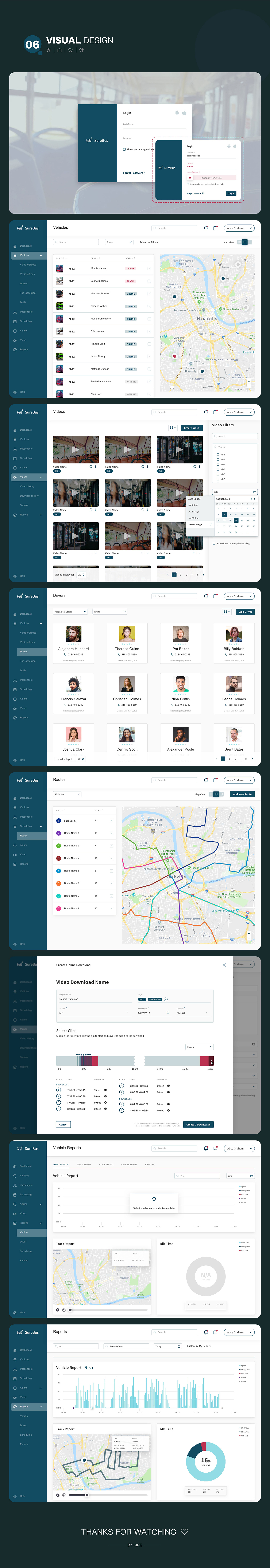Check the M-6 vehicle filter checkbox
The width and height of the screenshot is (270, 1568).
(218, 479)
